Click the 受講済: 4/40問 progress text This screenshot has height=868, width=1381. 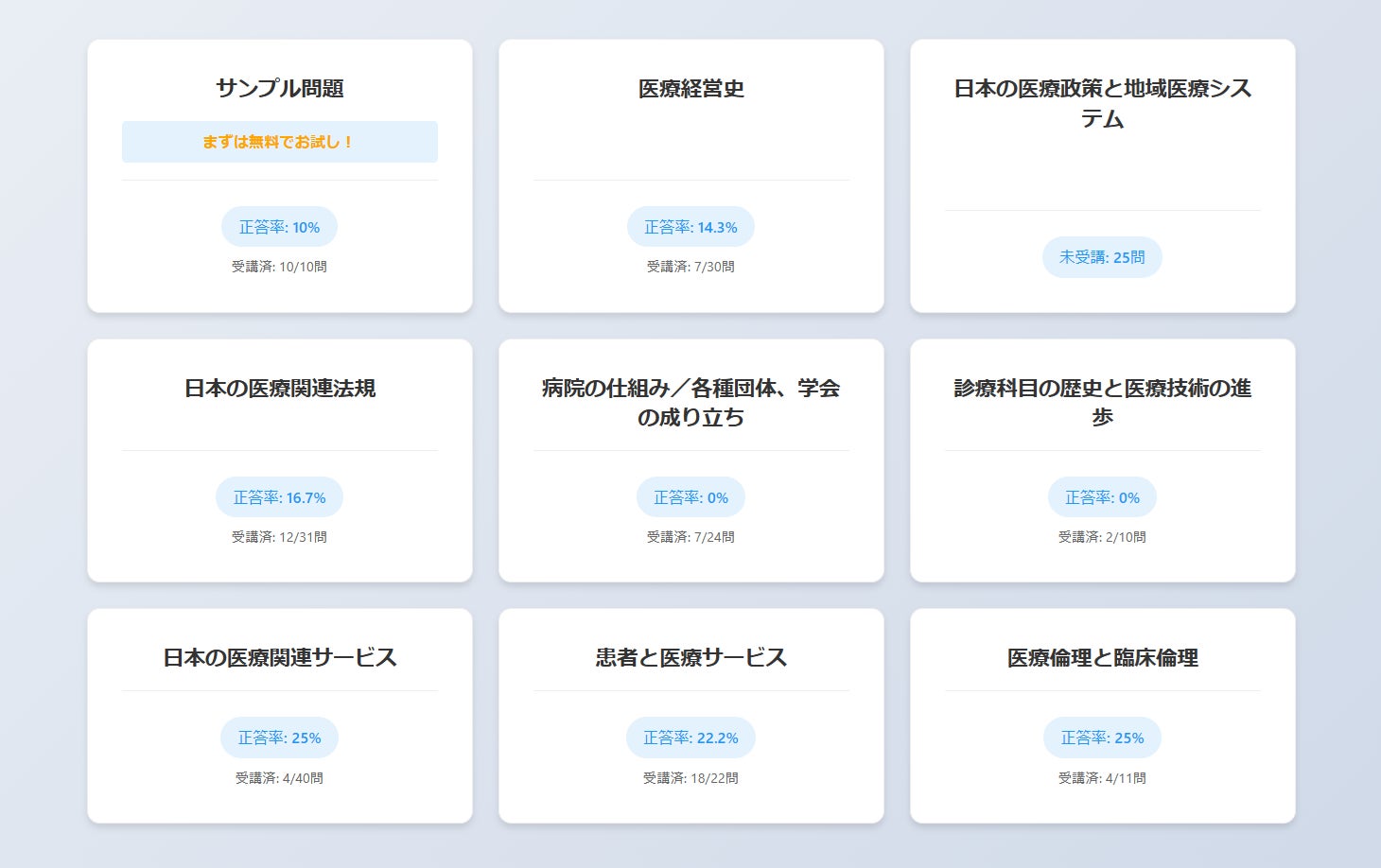[x=279, y=778]
